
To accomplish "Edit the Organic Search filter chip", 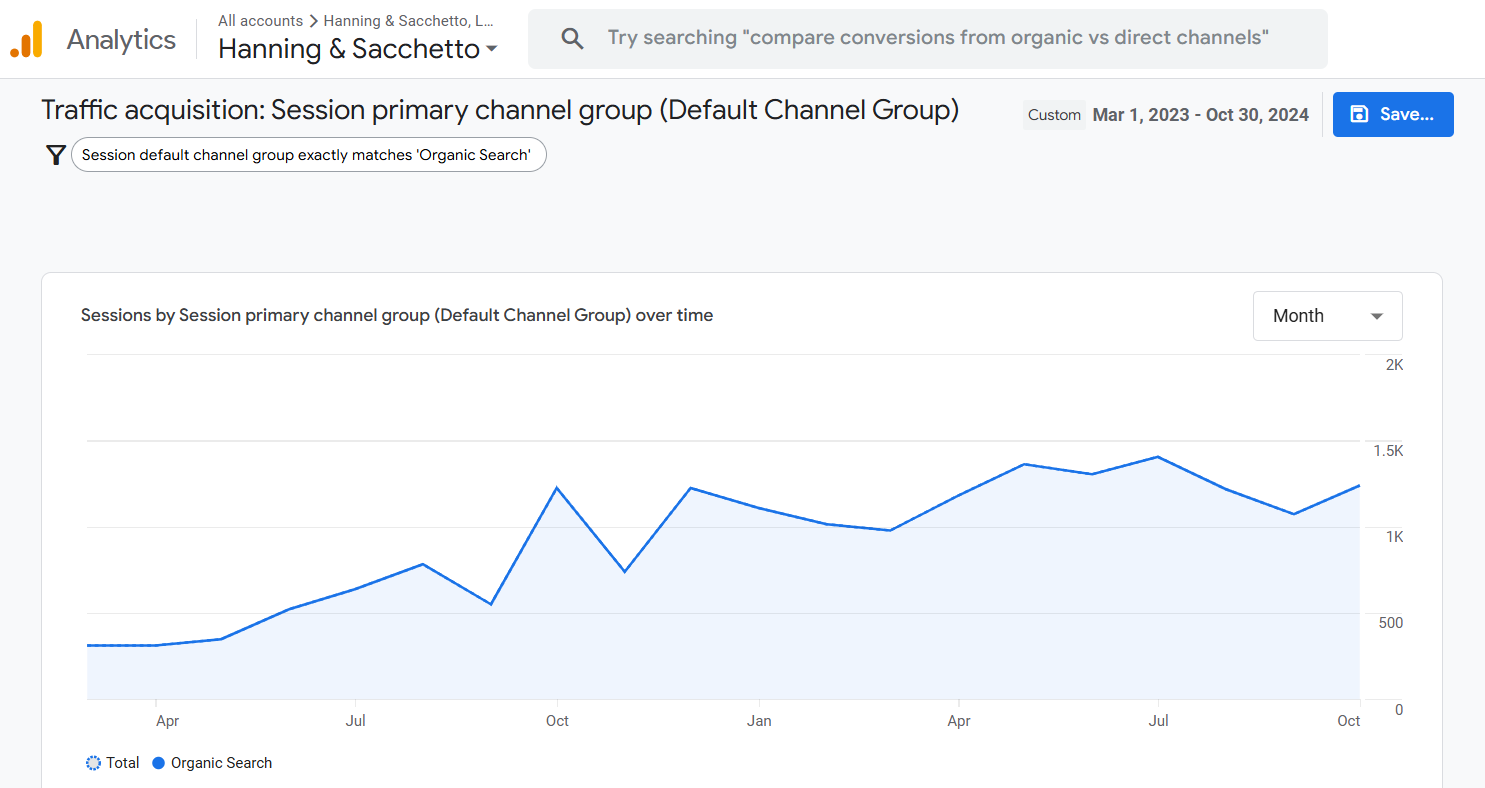I will coord(308,155).
